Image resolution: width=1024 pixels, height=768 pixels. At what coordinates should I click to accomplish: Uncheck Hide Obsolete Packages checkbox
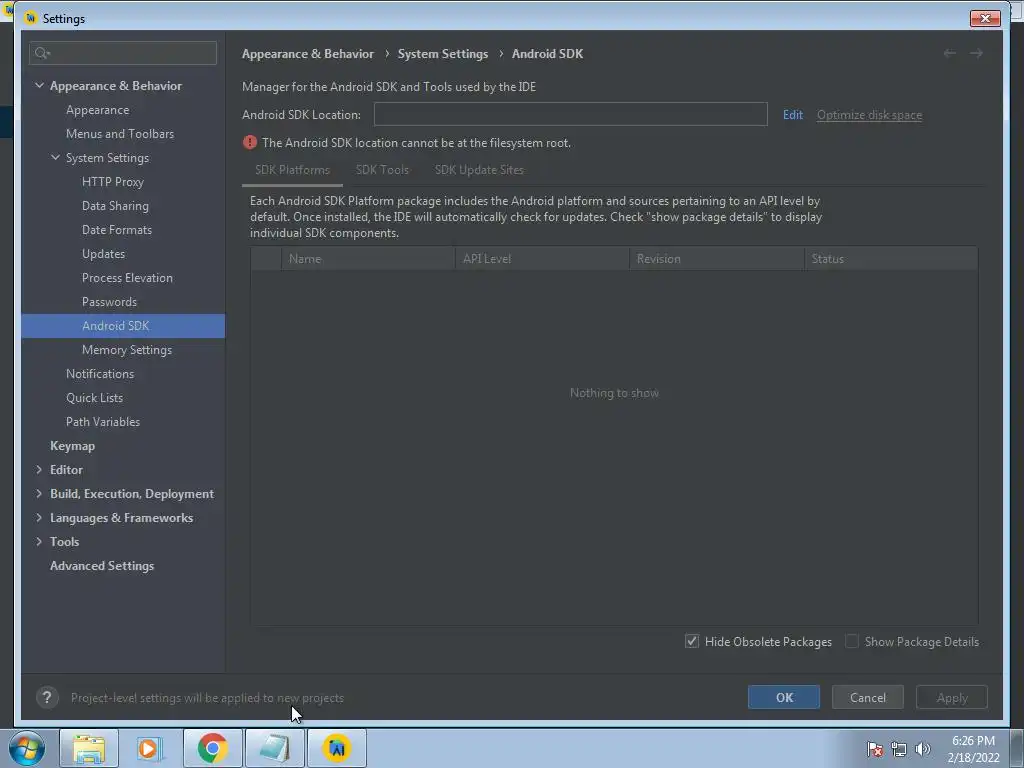(692, 641)
